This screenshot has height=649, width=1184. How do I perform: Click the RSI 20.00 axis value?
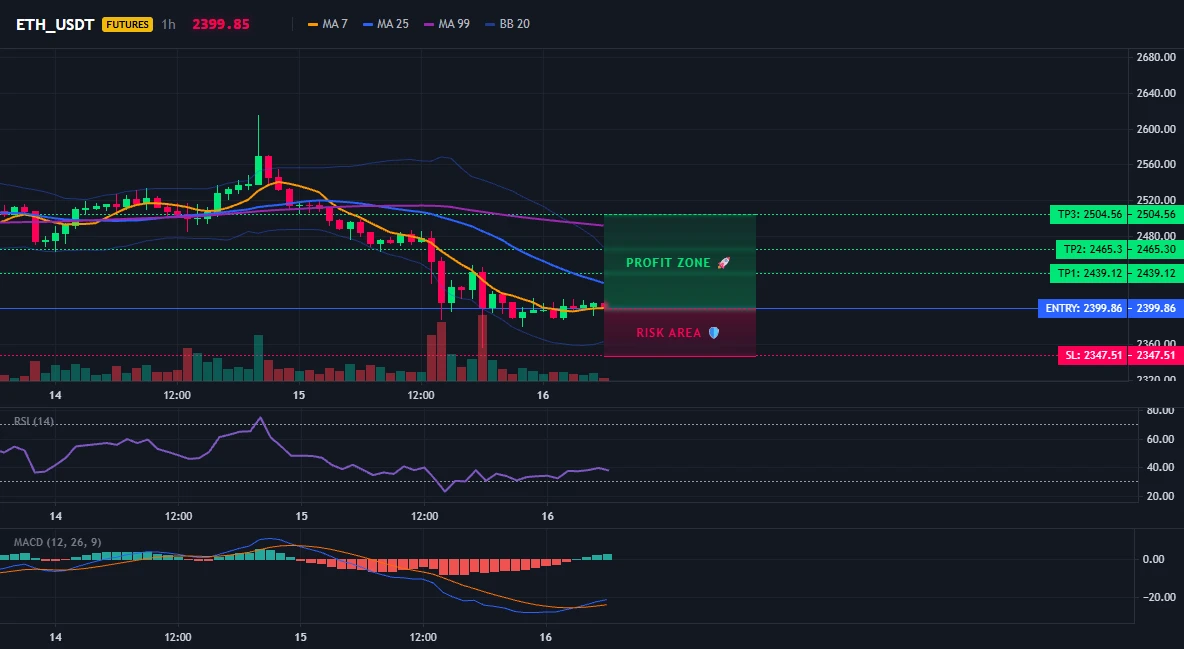point(1160,496)
